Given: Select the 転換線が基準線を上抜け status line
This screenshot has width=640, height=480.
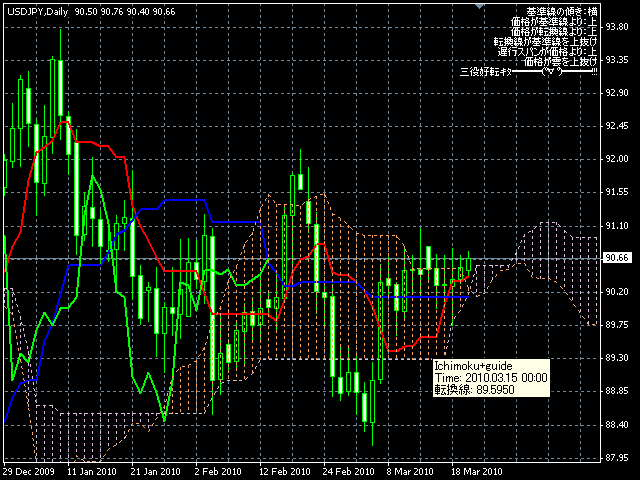Looking at the screenshot, I should 546,42.
